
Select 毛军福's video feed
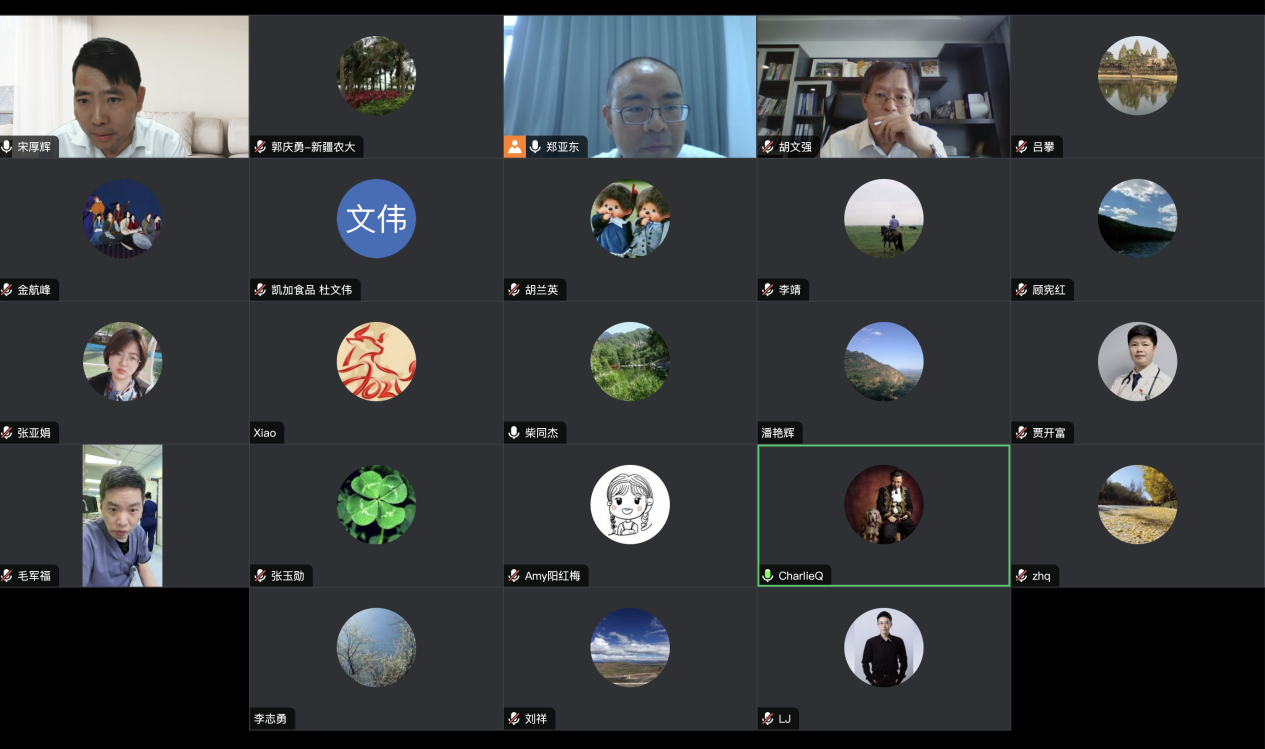coord(122,515)
